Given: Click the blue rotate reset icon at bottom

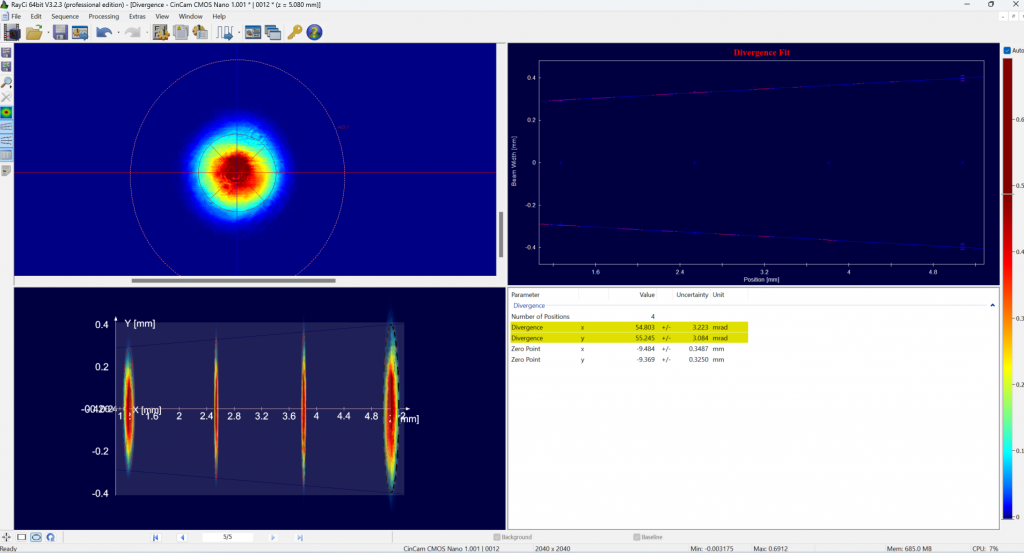Looking at the screenshot, I should point(50,537).
